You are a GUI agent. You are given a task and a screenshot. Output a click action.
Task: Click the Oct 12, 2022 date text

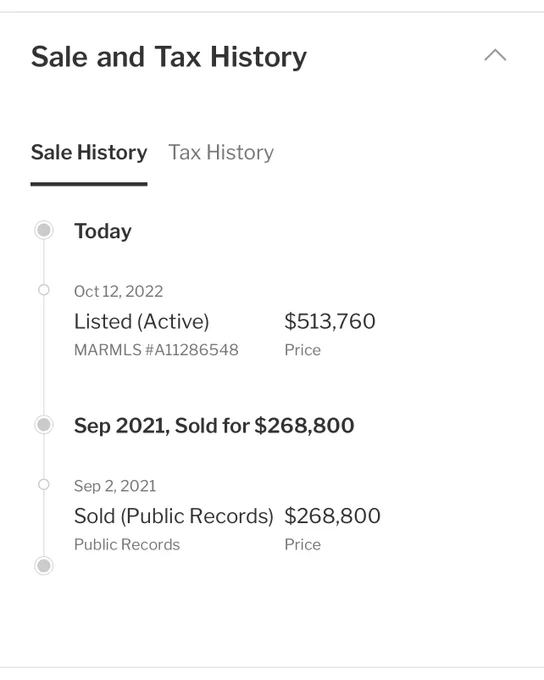(x=118, y=291)
